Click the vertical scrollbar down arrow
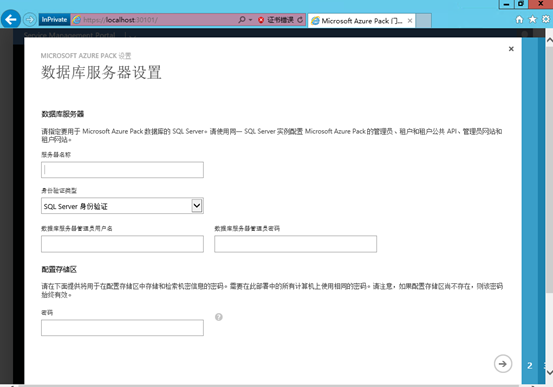Image resolution: width=553 pixels, height=387 pixels. pos(549,372)
